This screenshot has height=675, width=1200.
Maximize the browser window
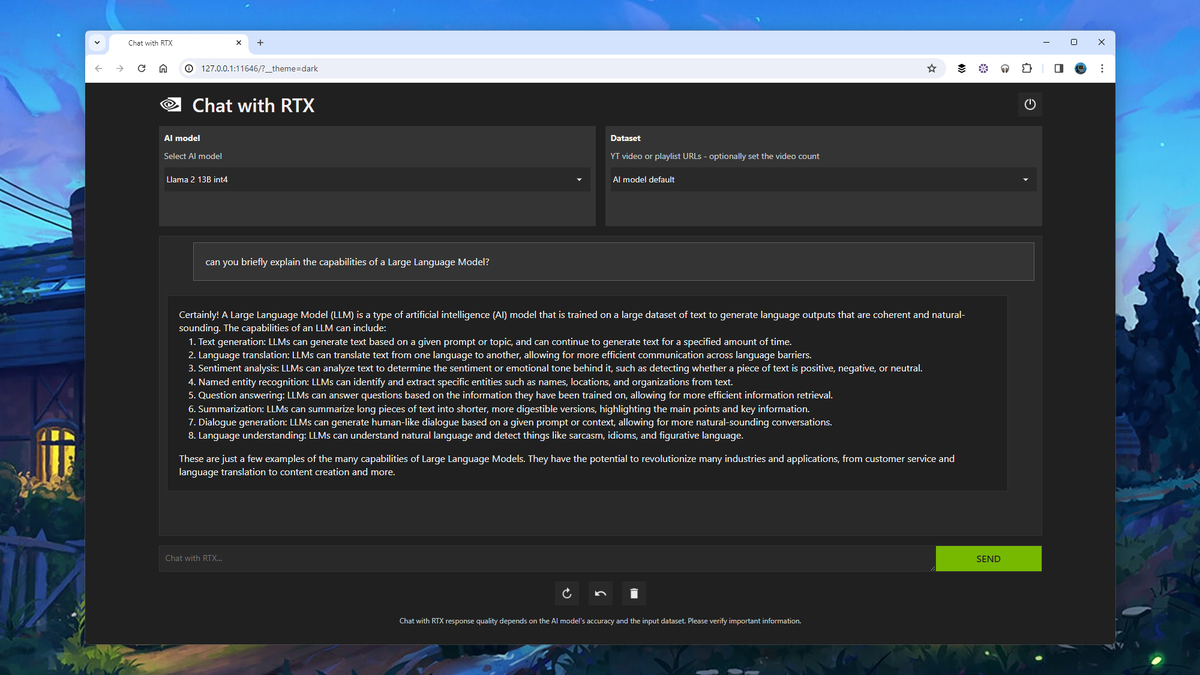(1074, 42)
